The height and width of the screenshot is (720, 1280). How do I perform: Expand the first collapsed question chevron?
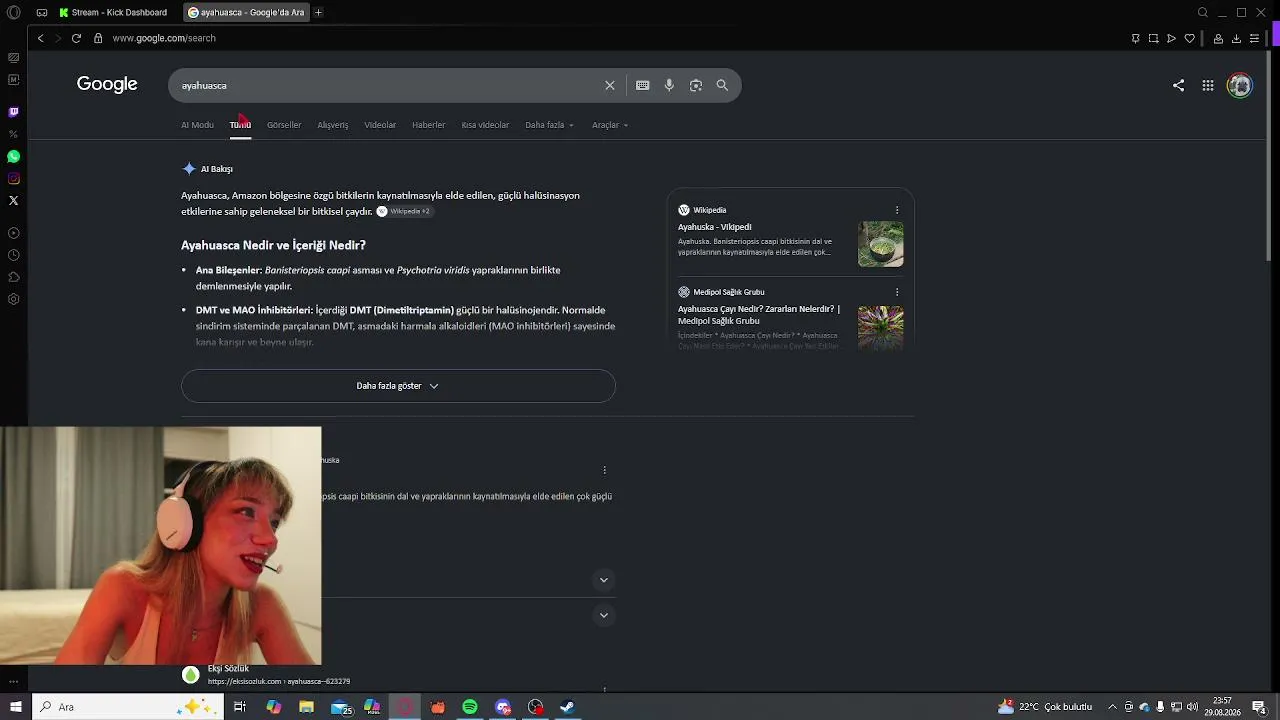pos(603,580)
